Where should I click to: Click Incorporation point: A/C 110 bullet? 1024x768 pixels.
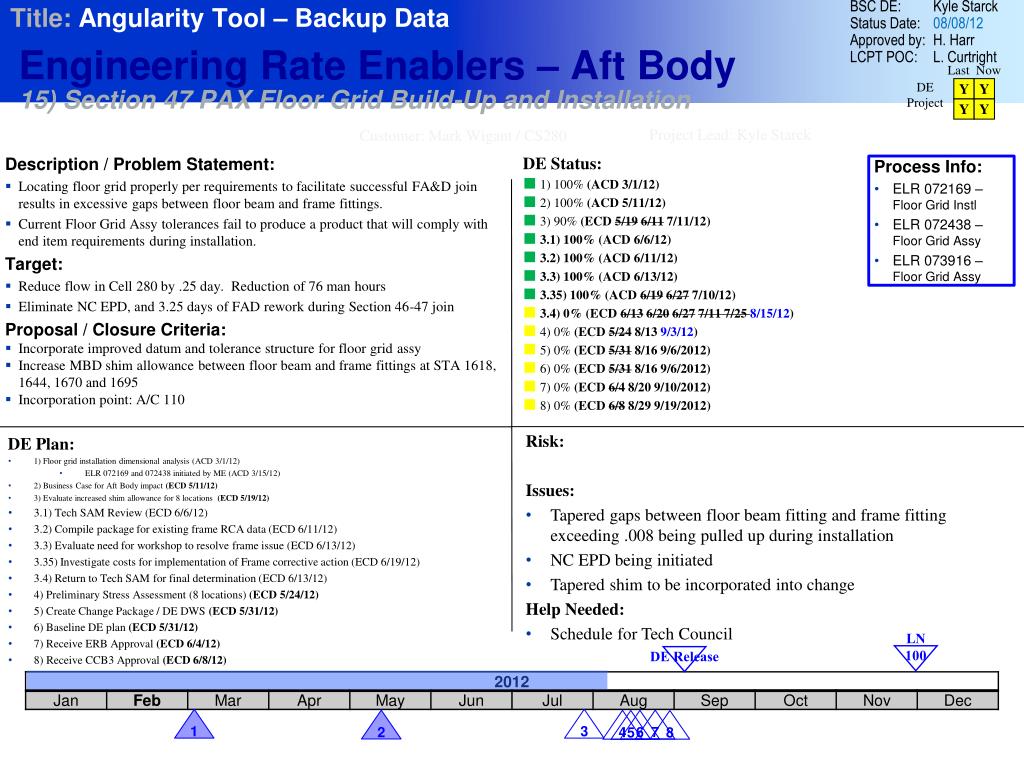click(x=101, y=400)
